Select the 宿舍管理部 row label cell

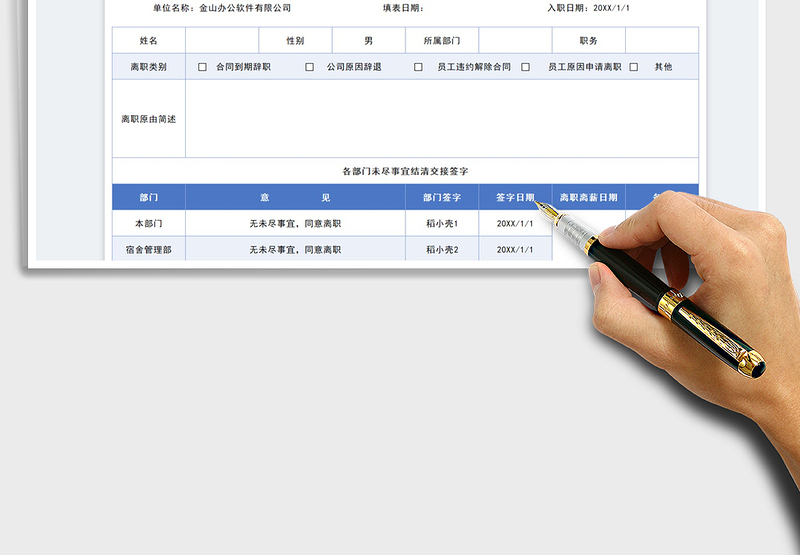pos(148,249)
